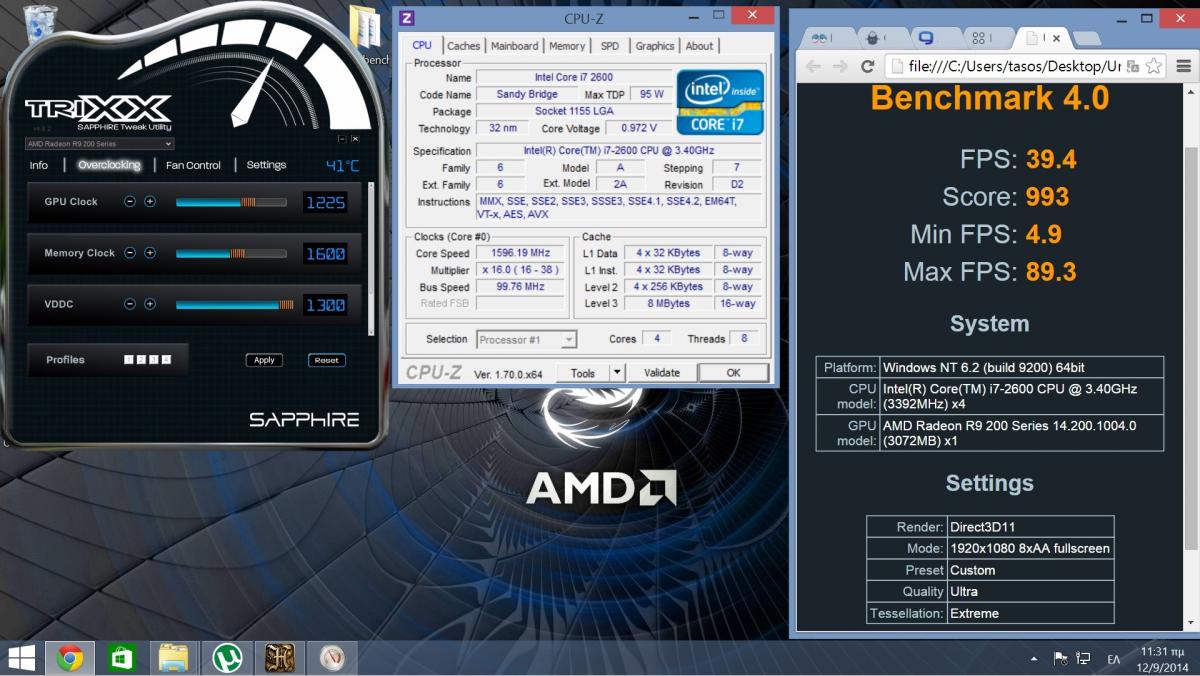
Task: Open the Windows Store from the taskbar
Action: 122,658
